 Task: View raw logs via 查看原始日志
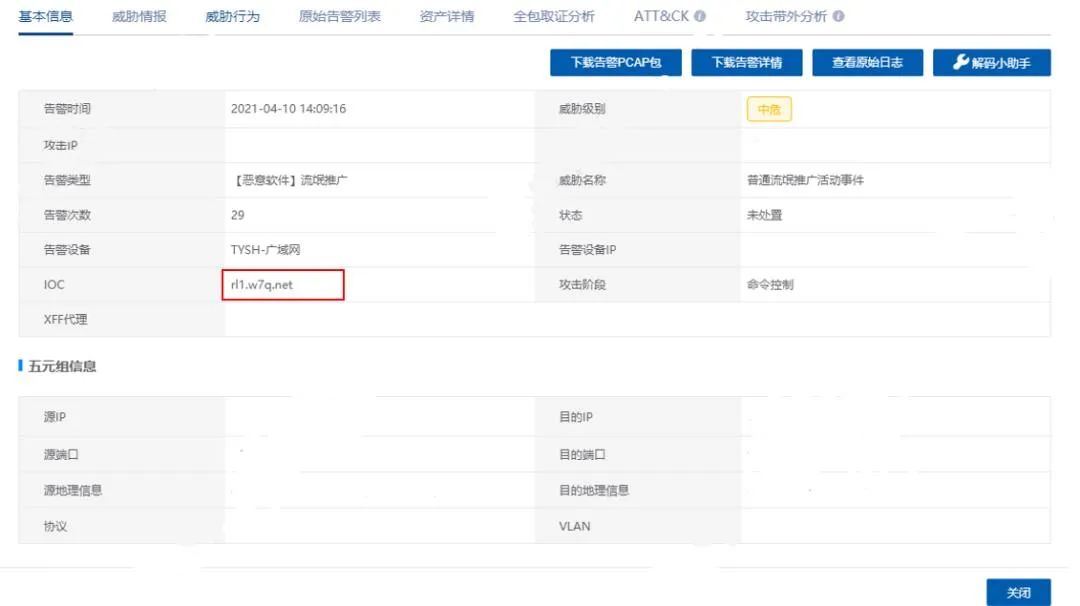tap(867, 63)
